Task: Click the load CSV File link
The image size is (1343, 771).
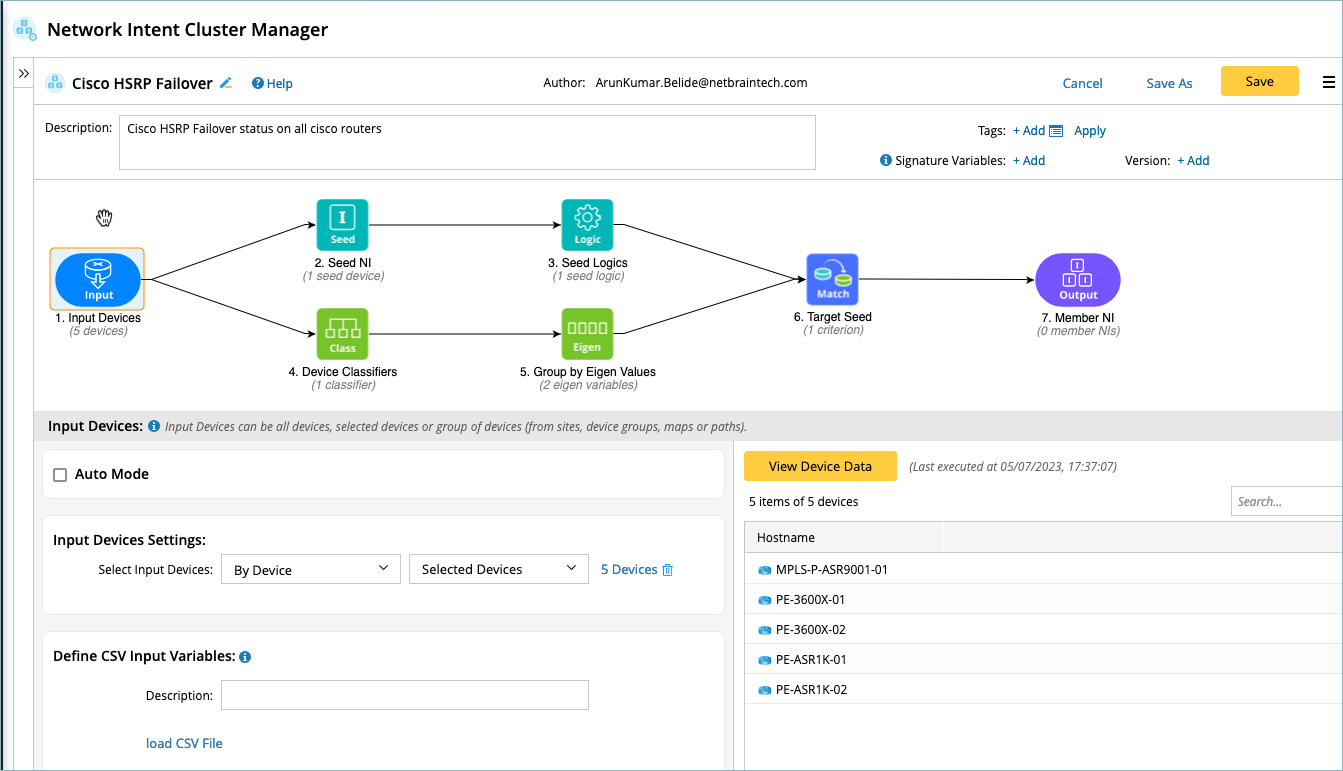Action: (x=184, y=743)
